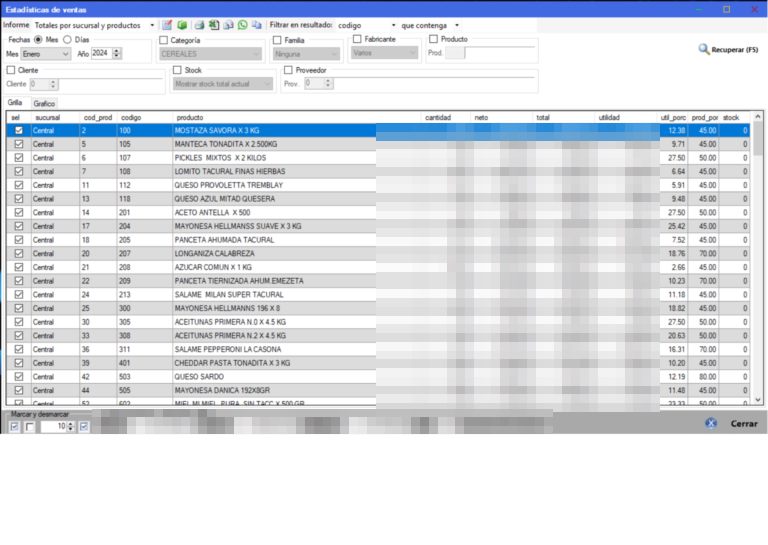
Task: Sort by the producto column header
Action: 297,118
